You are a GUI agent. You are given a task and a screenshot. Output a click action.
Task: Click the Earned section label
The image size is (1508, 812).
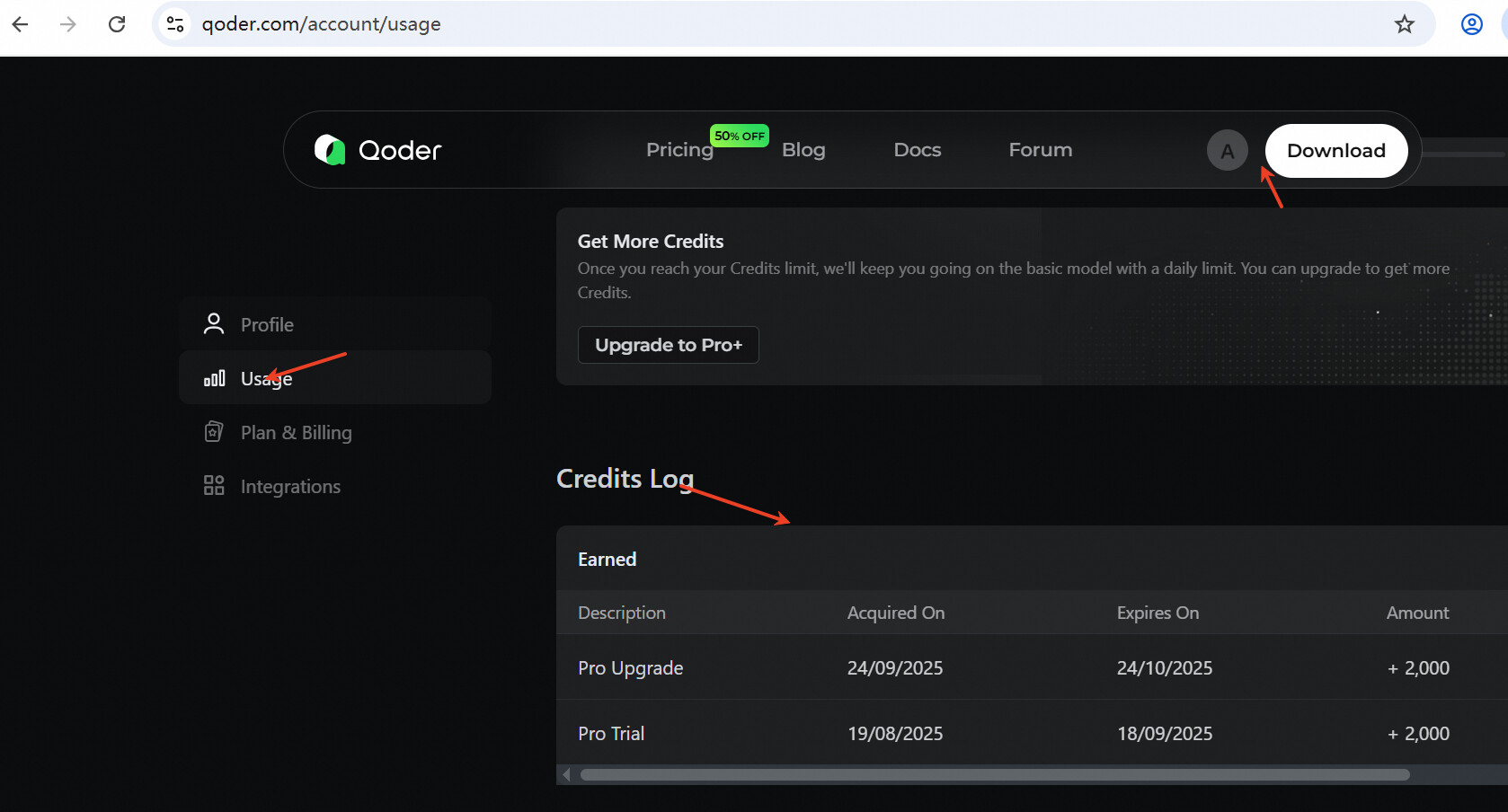608,560
